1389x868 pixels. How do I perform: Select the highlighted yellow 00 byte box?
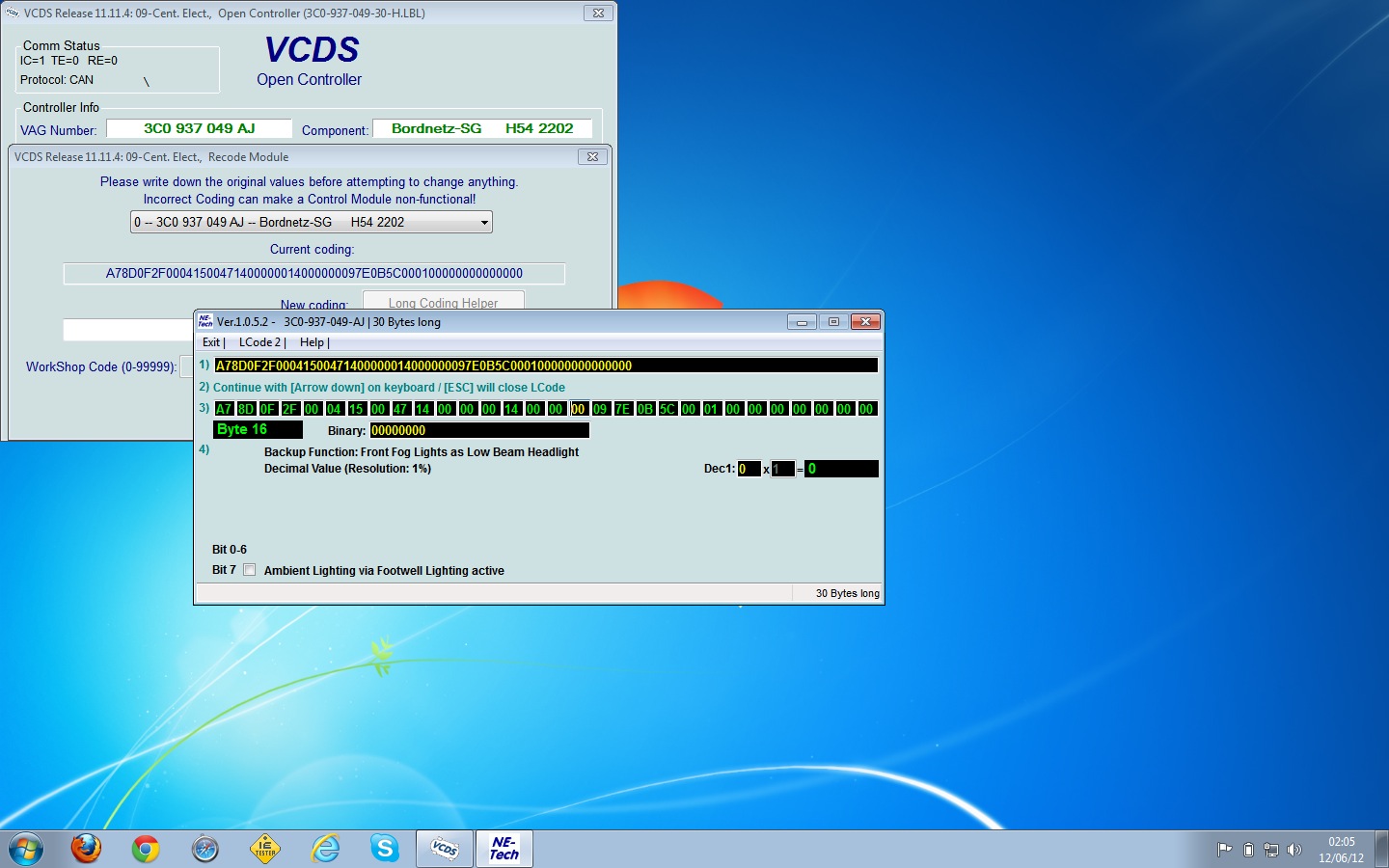click(579, 409)
